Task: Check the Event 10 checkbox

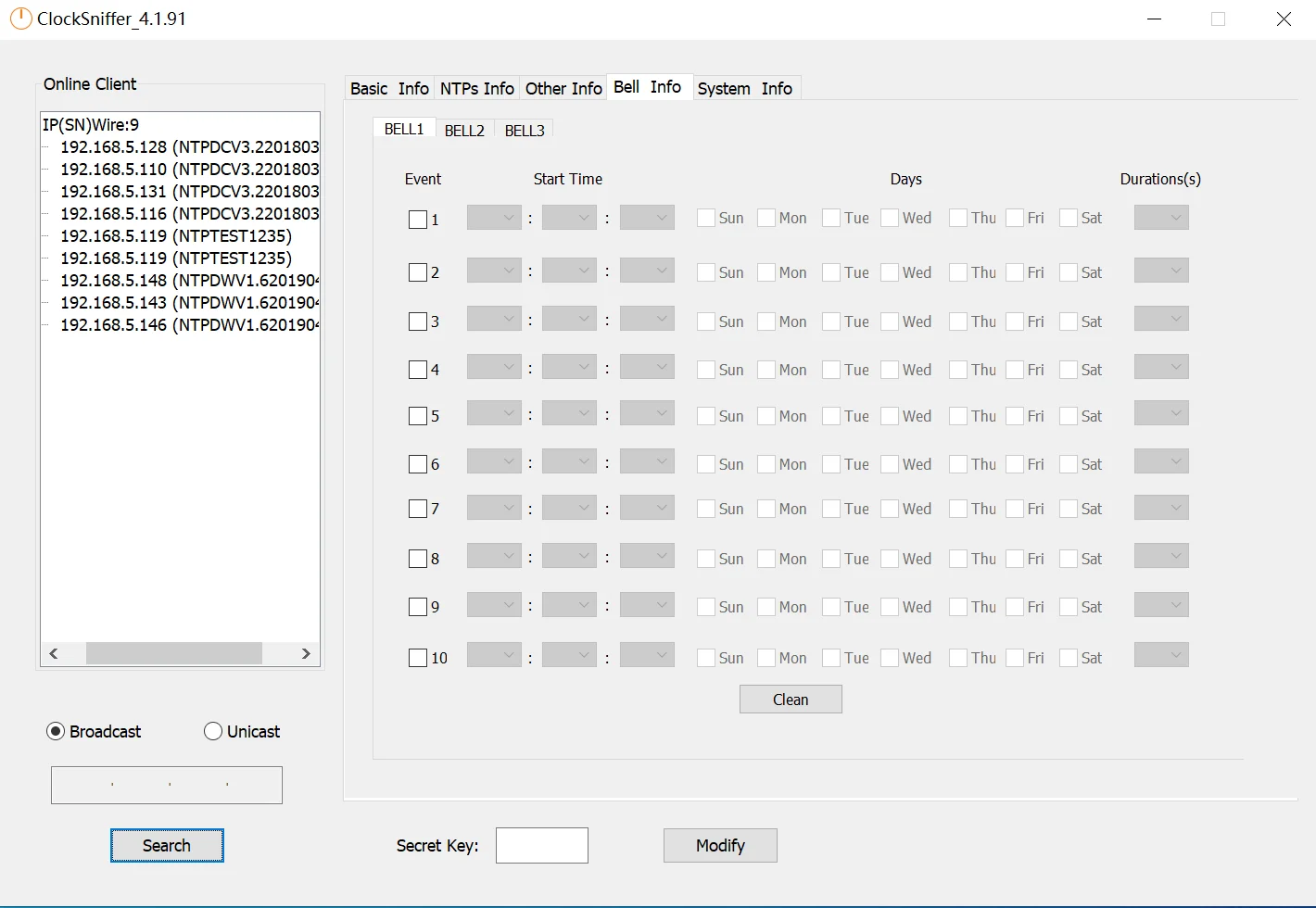Action: (418, 658)
